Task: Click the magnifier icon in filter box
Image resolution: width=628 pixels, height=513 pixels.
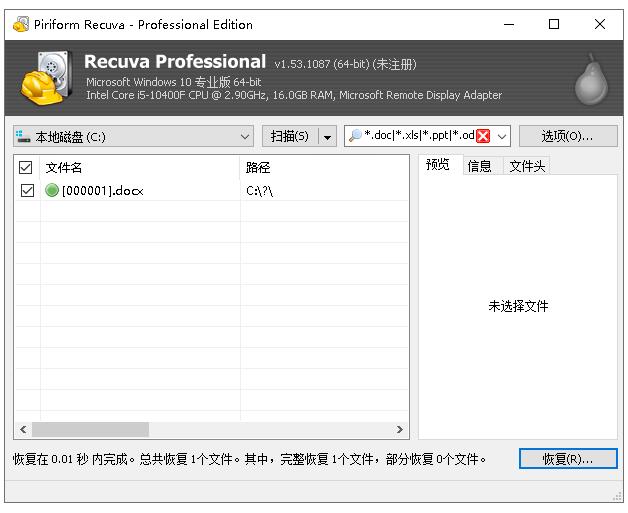Action: pyautogui.click(x=355, y=136)
